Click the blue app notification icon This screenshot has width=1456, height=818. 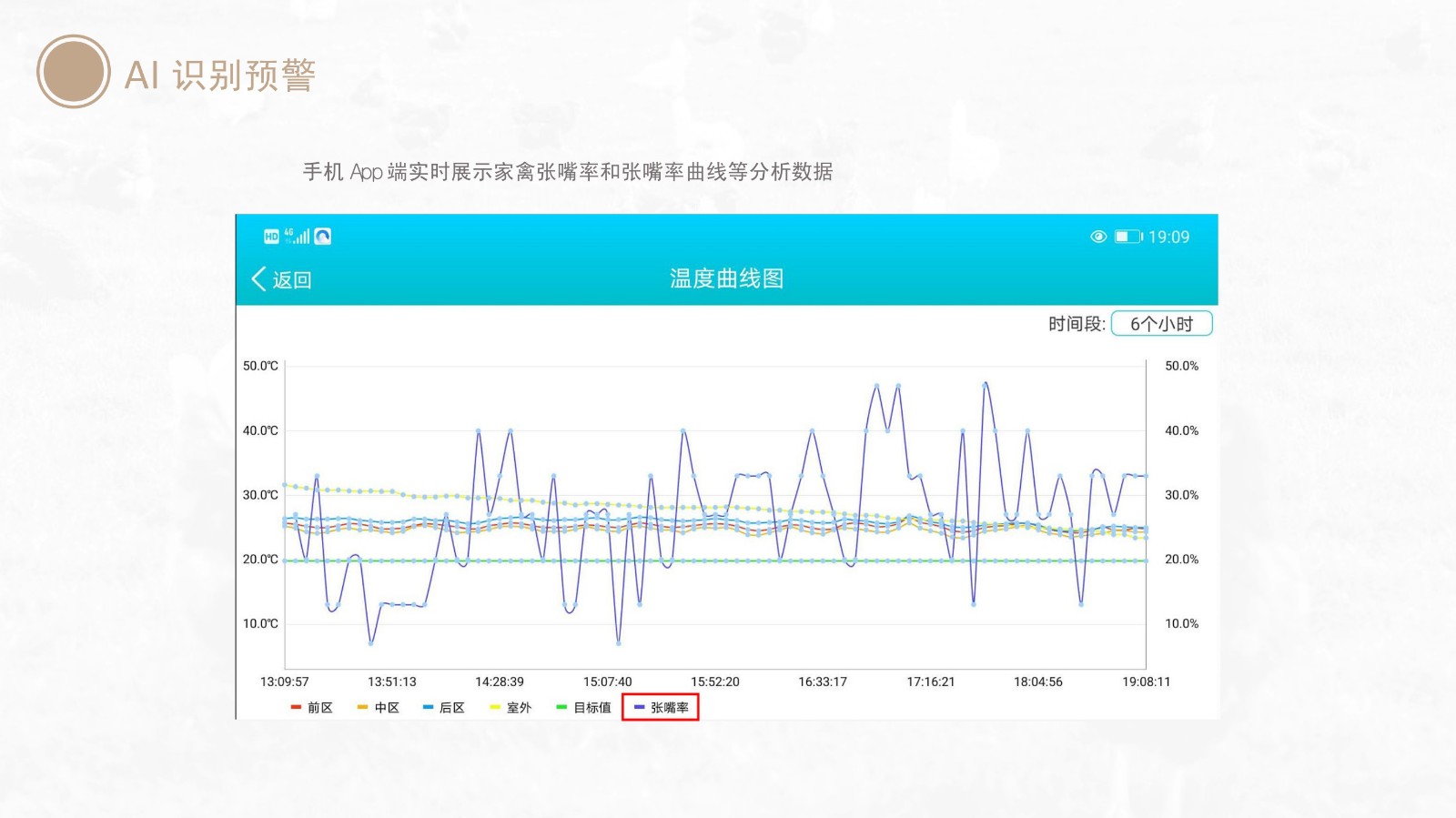(x=322, y=237)
